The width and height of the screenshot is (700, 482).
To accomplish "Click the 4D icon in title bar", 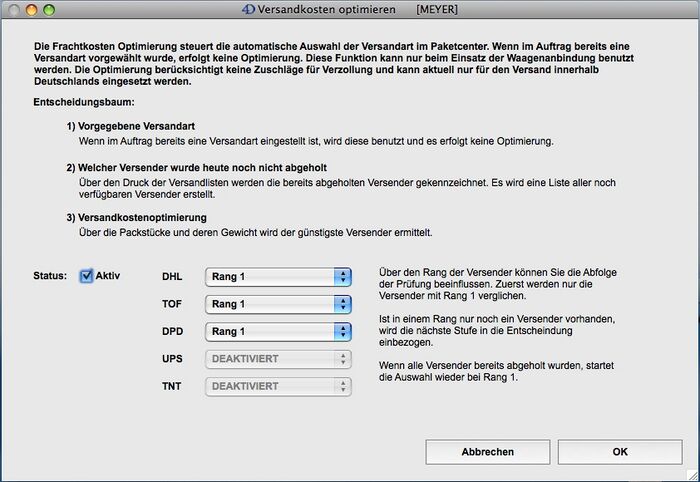I will click(x=221, y=9).
